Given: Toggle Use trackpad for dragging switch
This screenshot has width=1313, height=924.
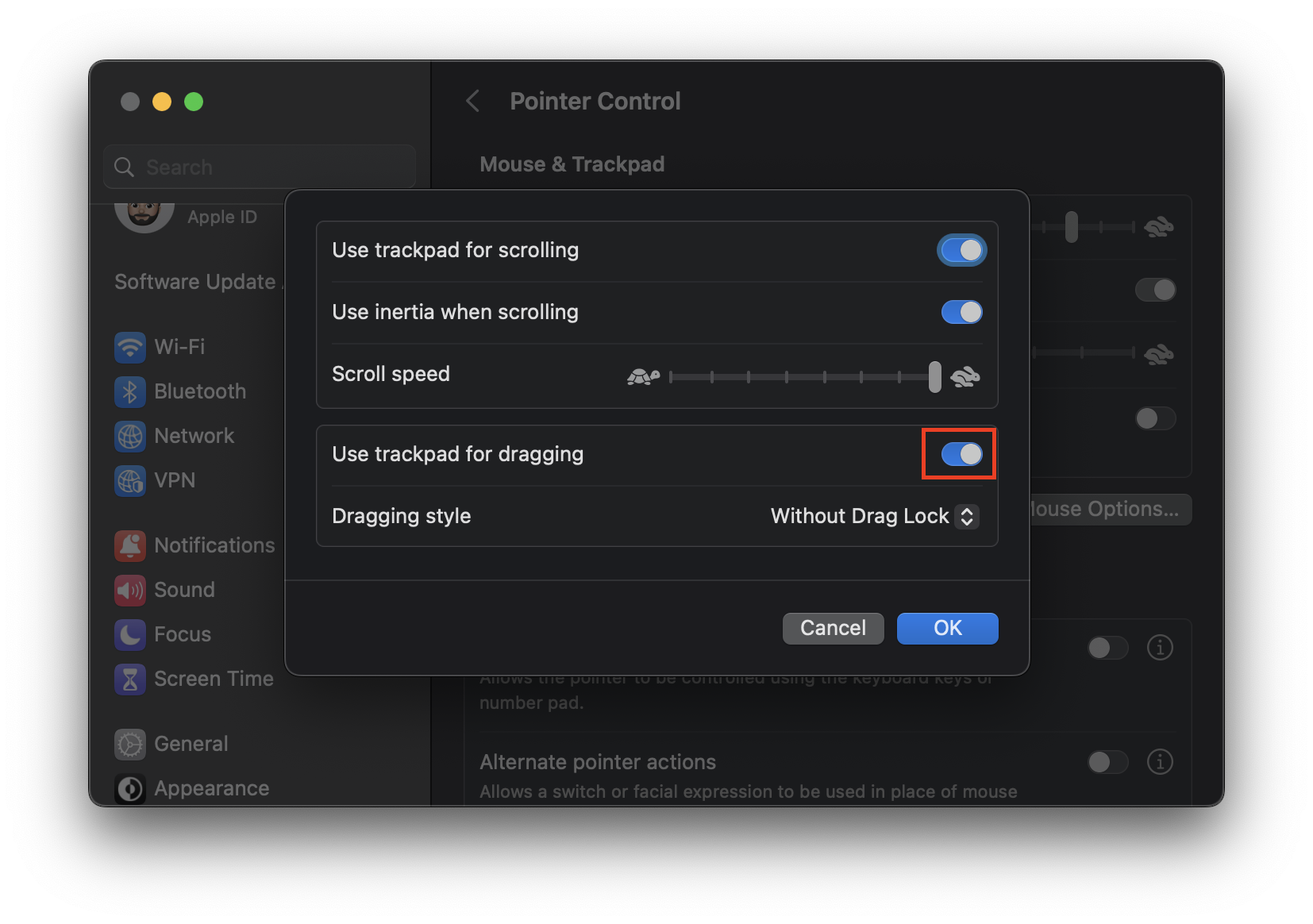Looking at the screenshot, I should [961, 454].
